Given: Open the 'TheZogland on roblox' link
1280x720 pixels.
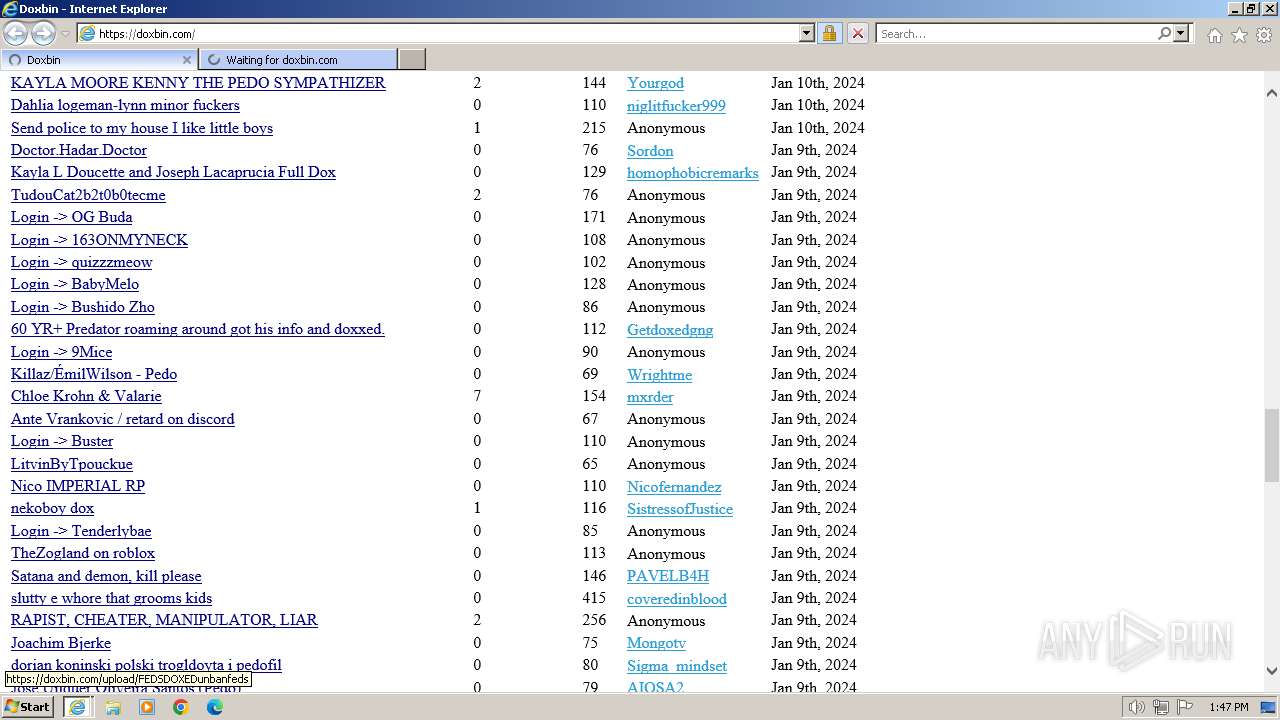Looking at the screenshot, I should click(83, 553).
